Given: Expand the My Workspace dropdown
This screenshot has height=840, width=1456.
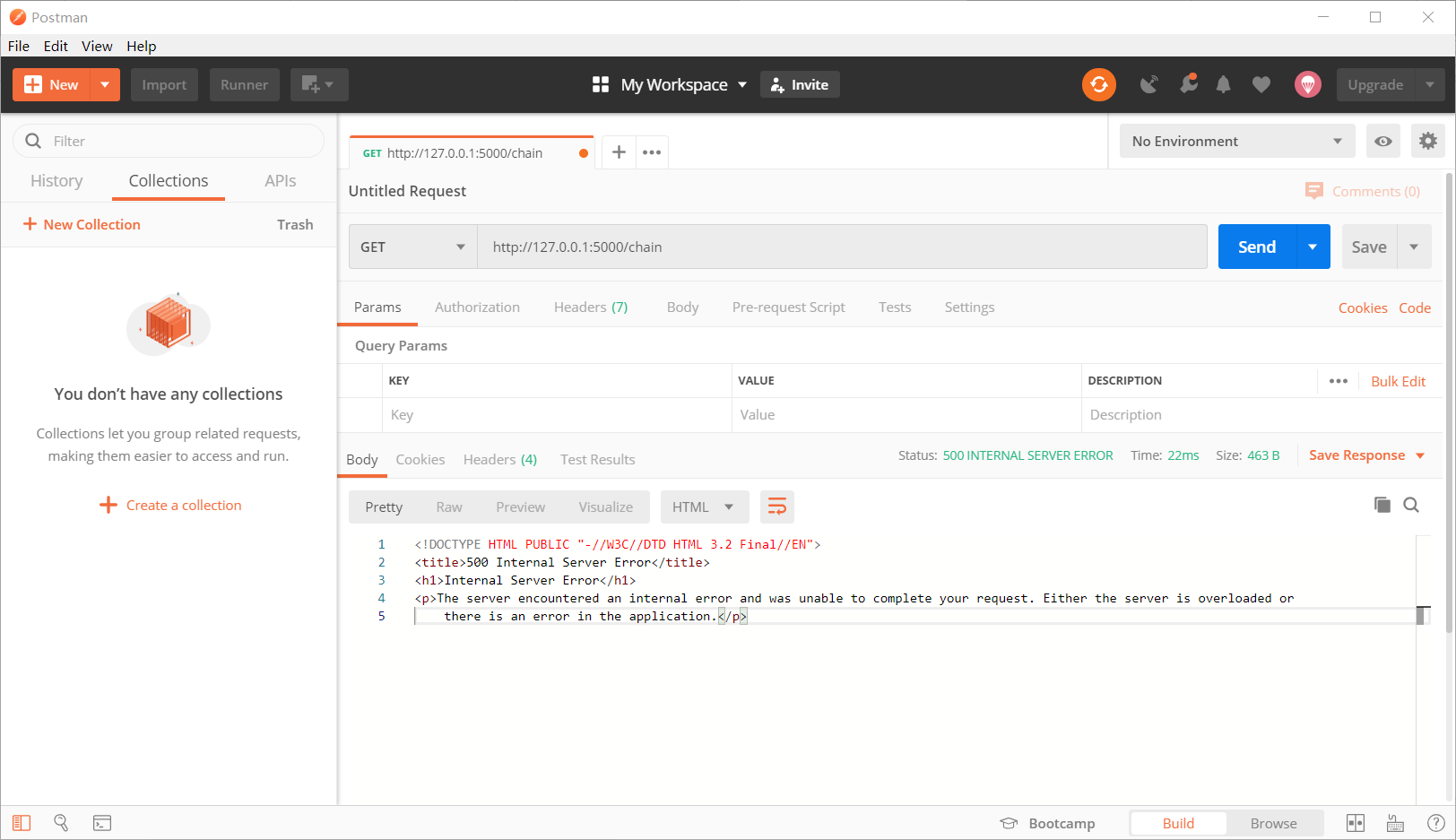Looking at the screenshot, I should 742,85.
